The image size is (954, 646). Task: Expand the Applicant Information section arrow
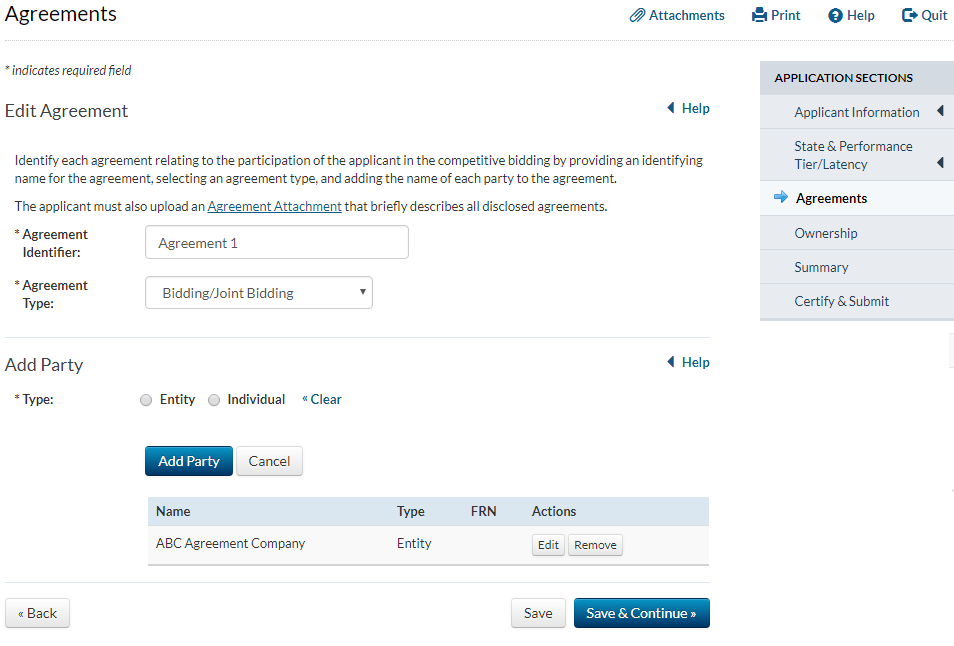tap(940, 112)
